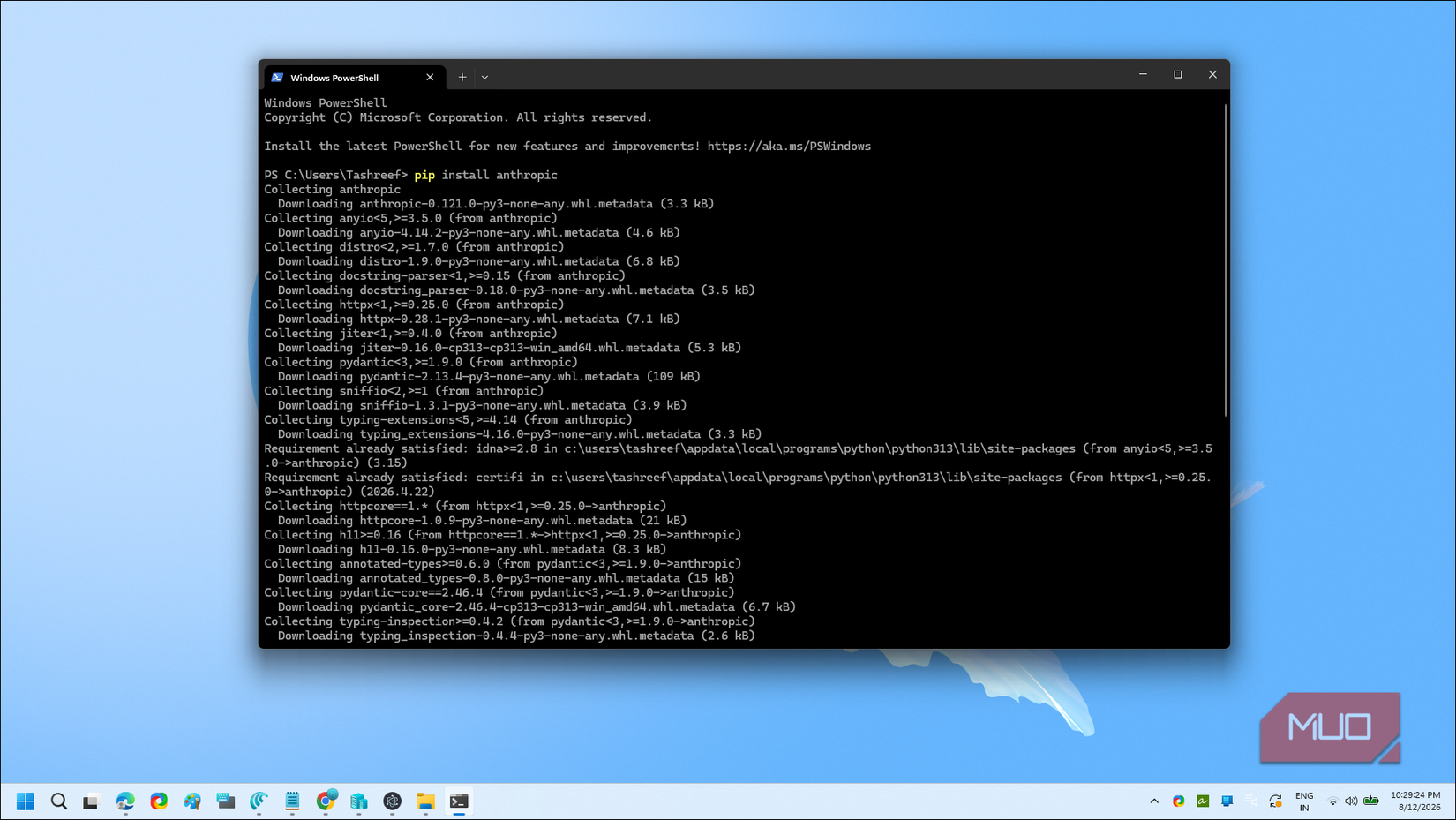Open File Explorer from the taskbar
Image resolution: width=1456 pixels, height=820 pixels.
pos(426,801)
